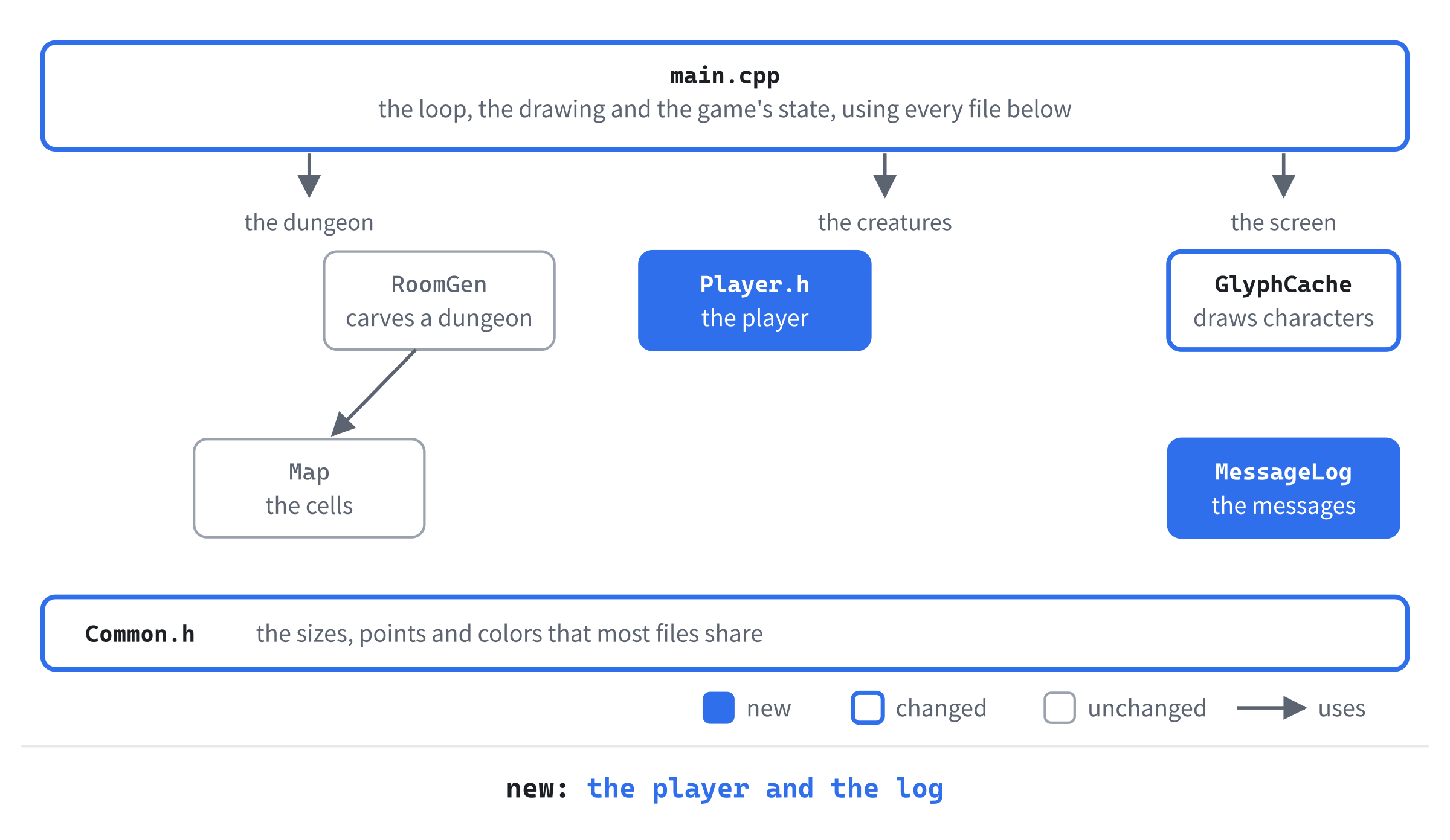Click the GlyphCache box
1450x840 pixels.
pos(1283,301)
